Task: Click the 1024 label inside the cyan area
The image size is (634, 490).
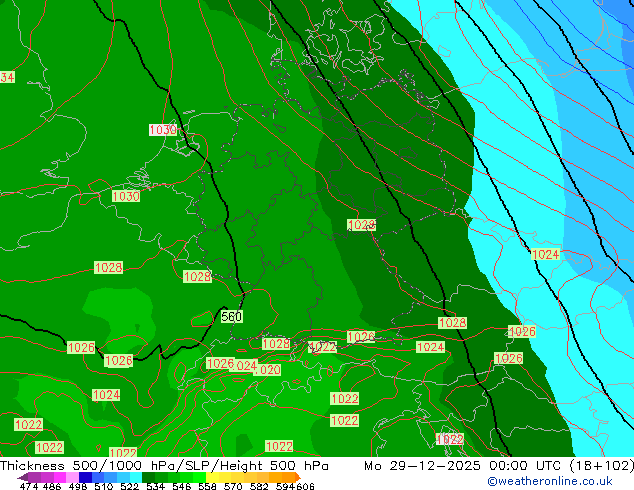Action: (x=545, y=254)
